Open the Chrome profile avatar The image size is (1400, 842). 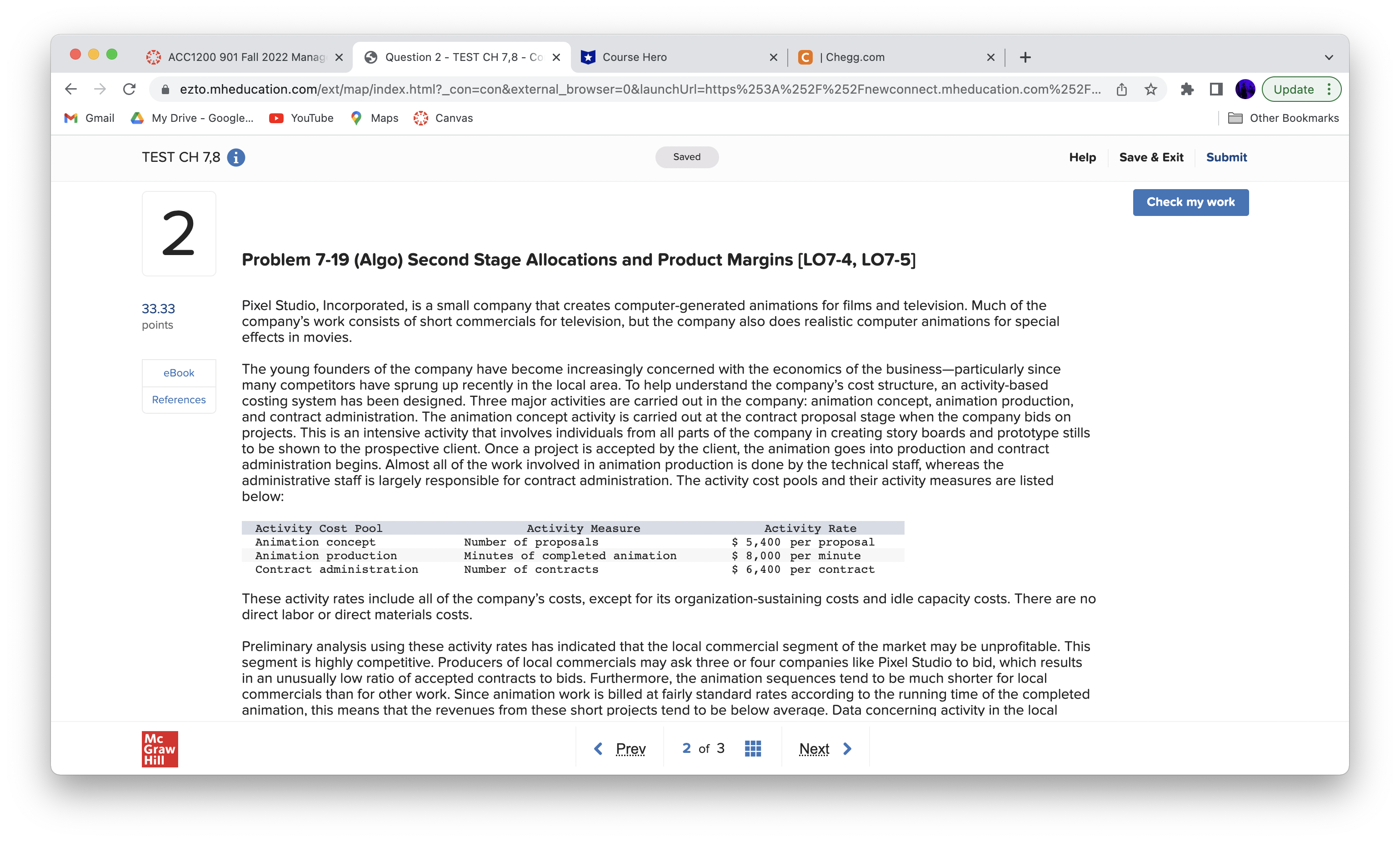click(x=1245, y=89)
